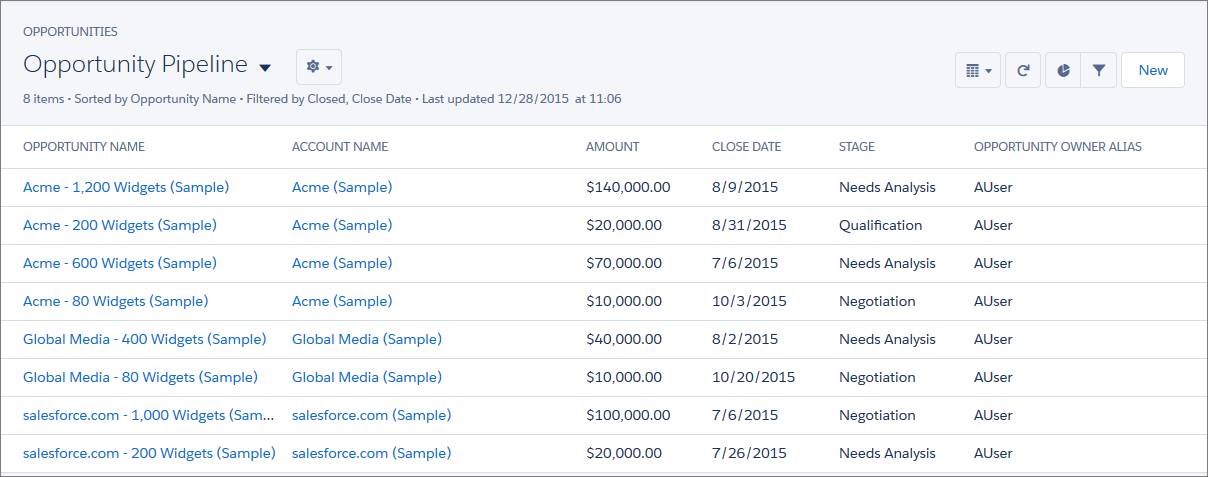1208x477 pixels.
Task: Open Global Media - 80 Widgets opportunity
Action: (140, 377)
